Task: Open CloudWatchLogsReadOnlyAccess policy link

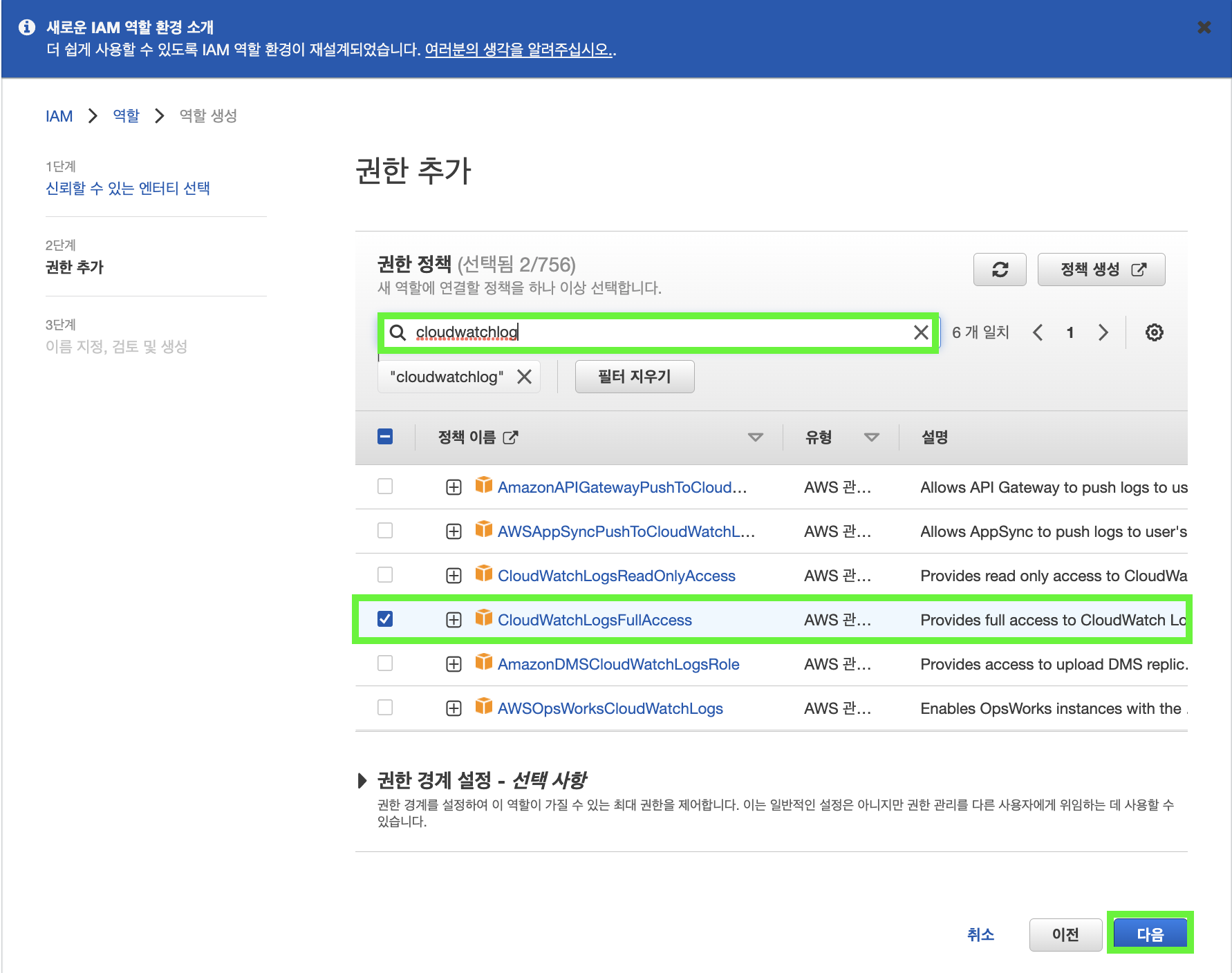Action: (x=616, y=576)
